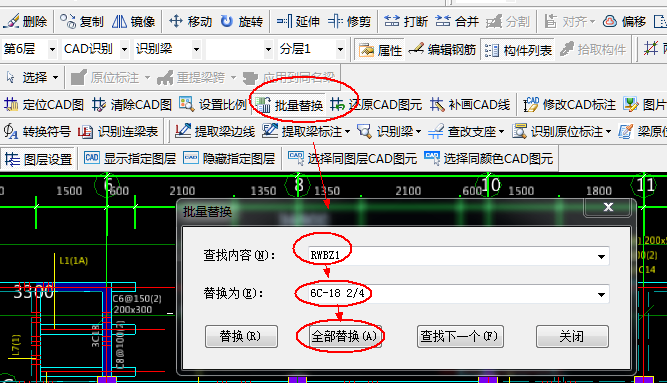Image resolution: width=667 pixels, height=383 pixels.
Task: Click the 合并 merge tool
Action: pos(457,21)
